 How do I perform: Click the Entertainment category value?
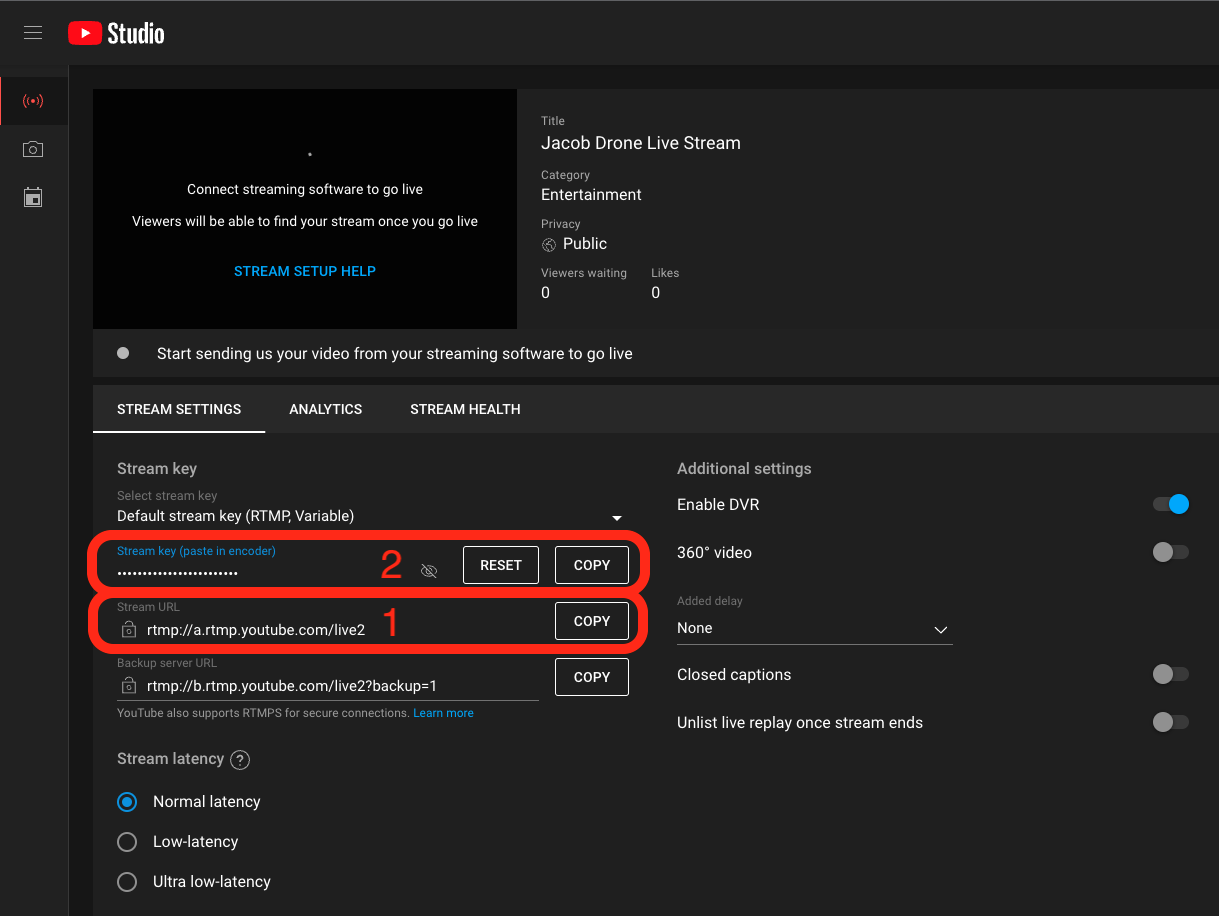[591, 195]
